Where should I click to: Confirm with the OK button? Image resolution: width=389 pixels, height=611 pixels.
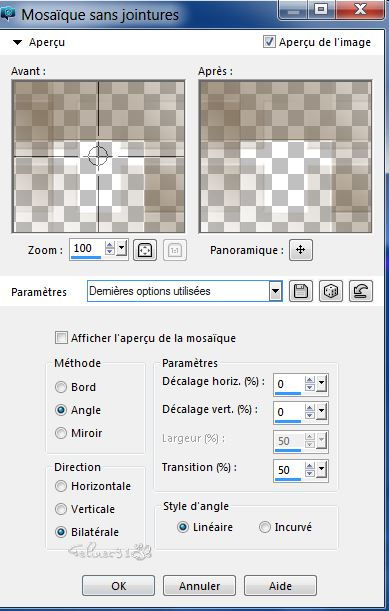click(x=118, y=586)
